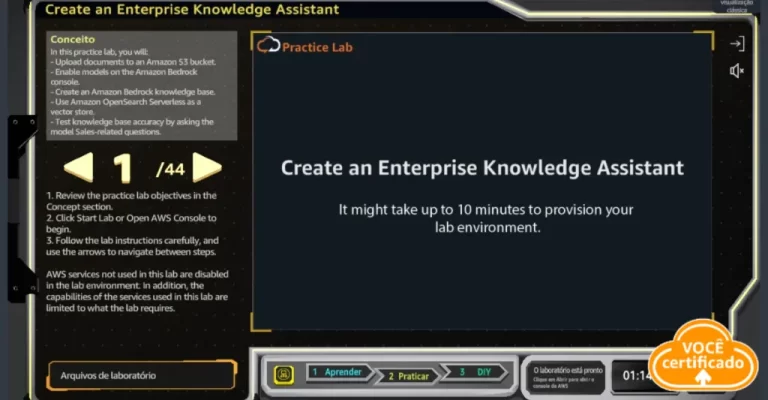Click the exit arrow icon at top right

pyautogui.click(x=737, y=44)
